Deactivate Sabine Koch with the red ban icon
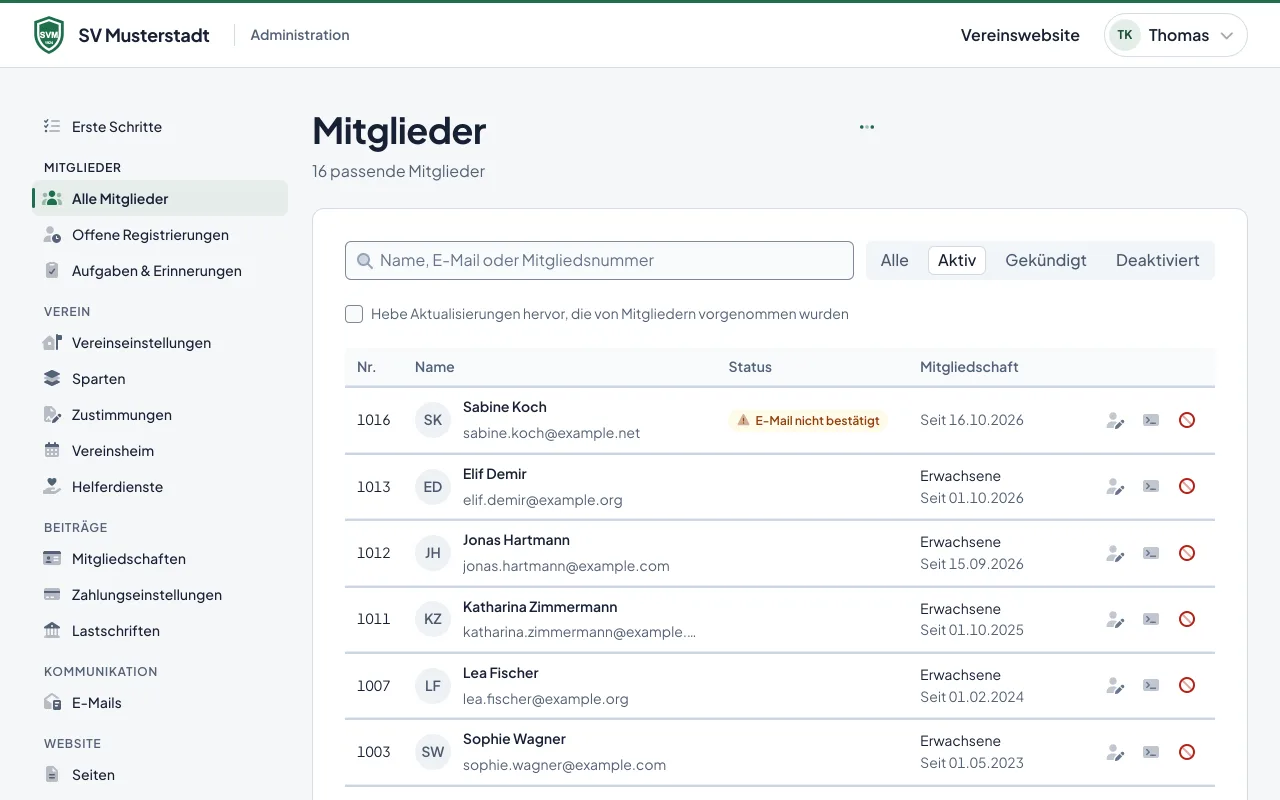 pos(1187,420)
